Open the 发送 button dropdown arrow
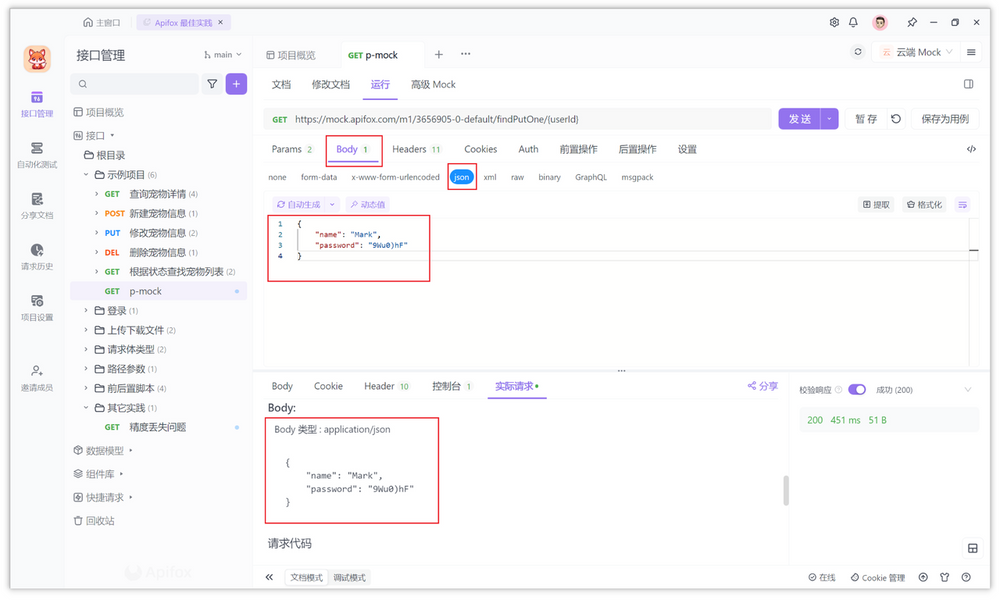This screenshot has width=1000, height=600. point(829,119)
